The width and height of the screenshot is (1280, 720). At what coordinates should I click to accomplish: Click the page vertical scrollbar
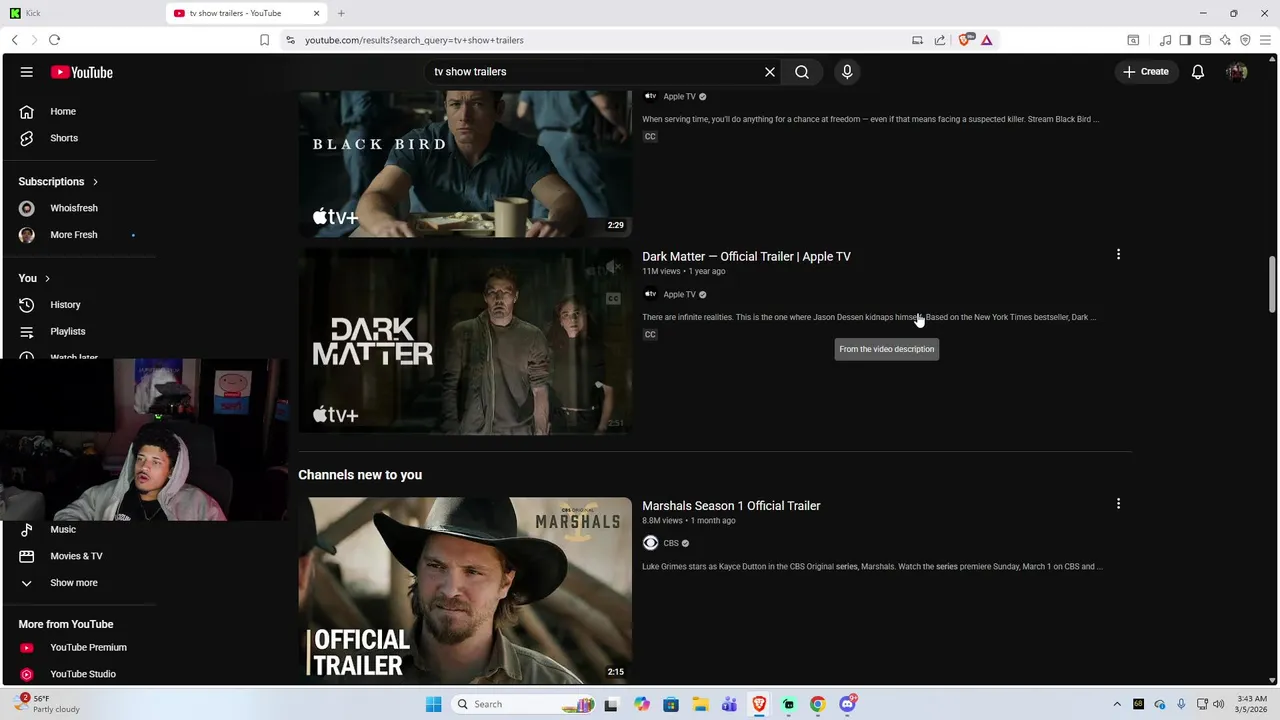[x=1272, y=285]
